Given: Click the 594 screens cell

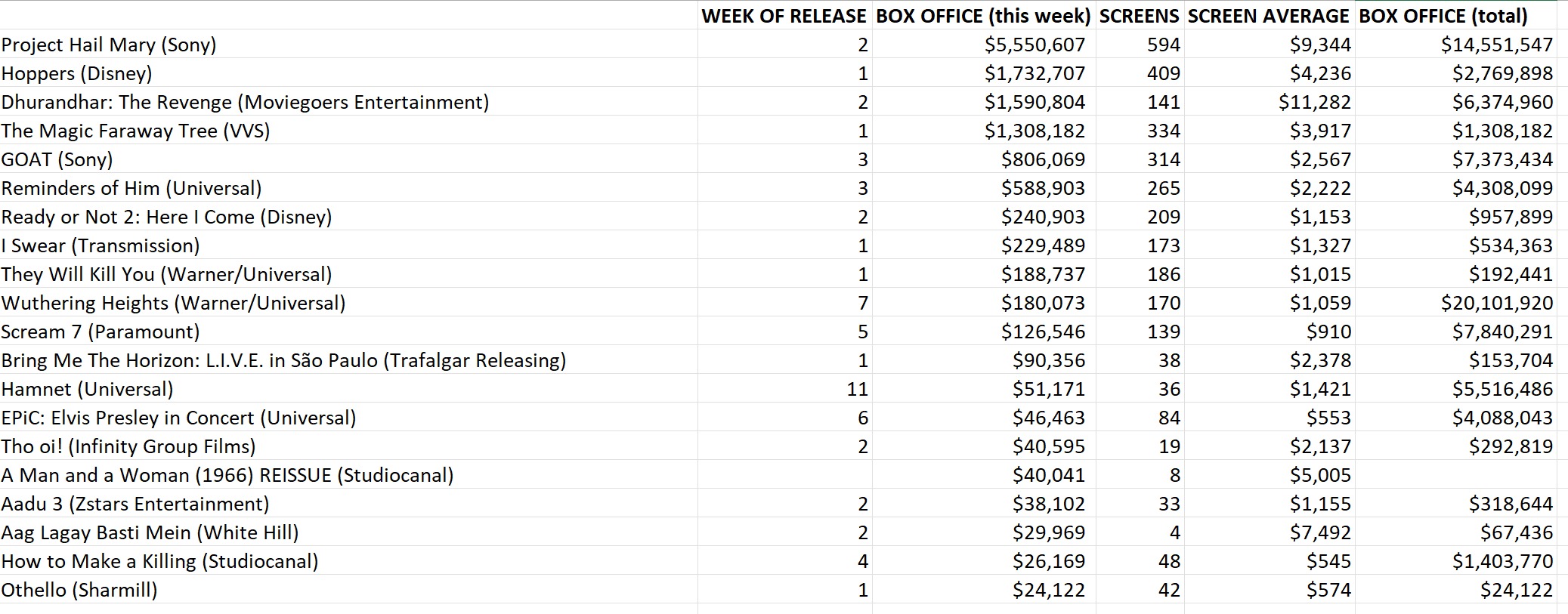Looking at the screenshot, I should [1163, 45].
